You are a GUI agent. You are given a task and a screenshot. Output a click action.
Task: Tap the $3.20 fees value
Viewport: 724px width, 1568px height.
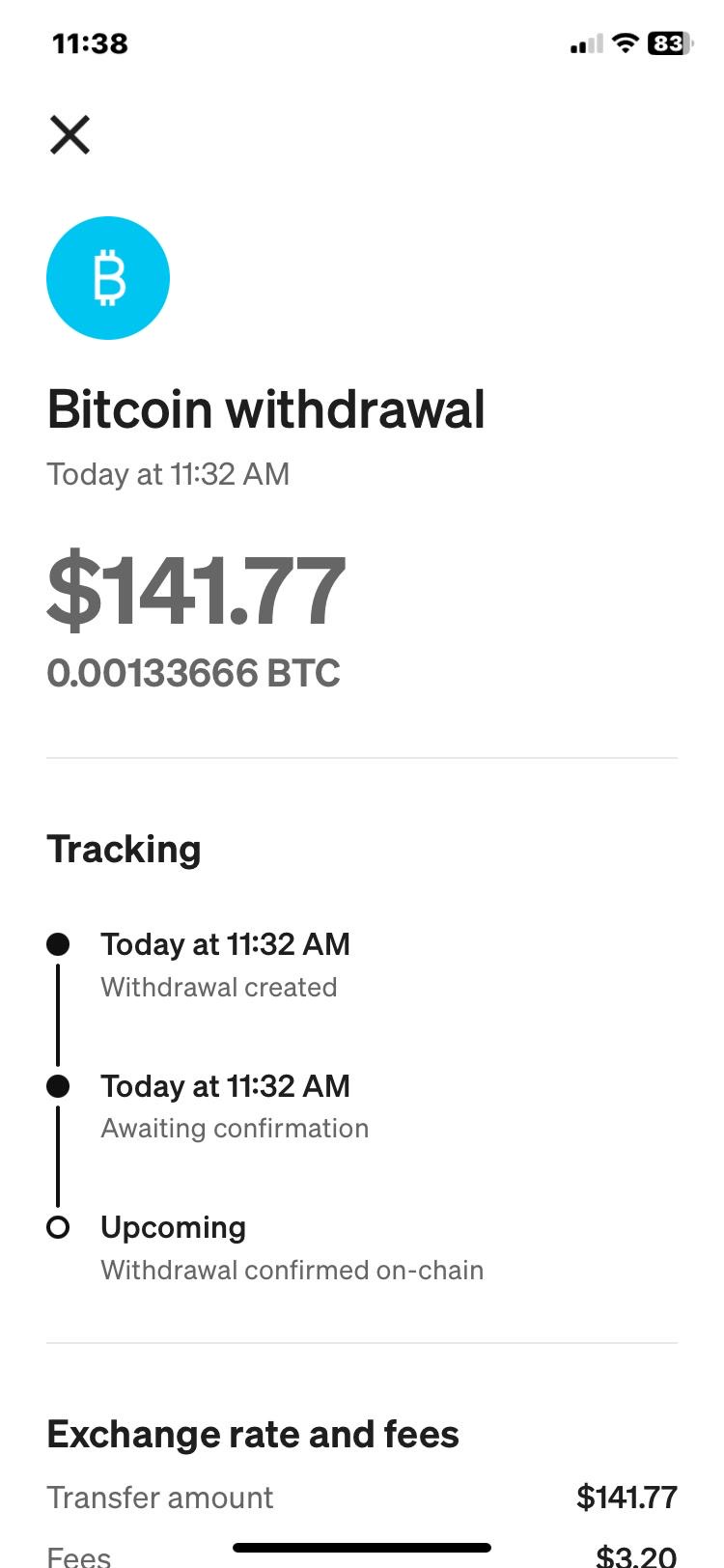click(x=636, y=1555)
